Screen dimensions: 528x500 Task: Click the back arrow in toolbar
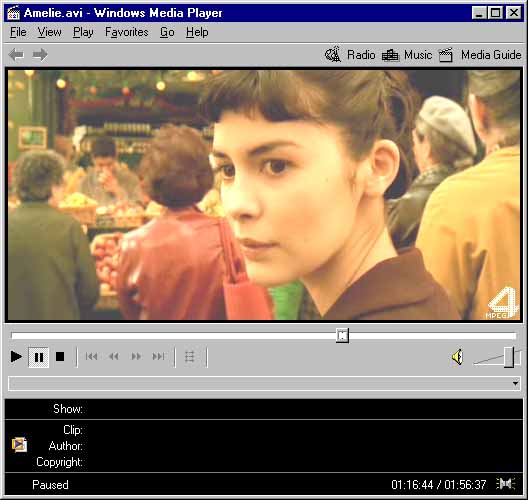coord(16,55)
